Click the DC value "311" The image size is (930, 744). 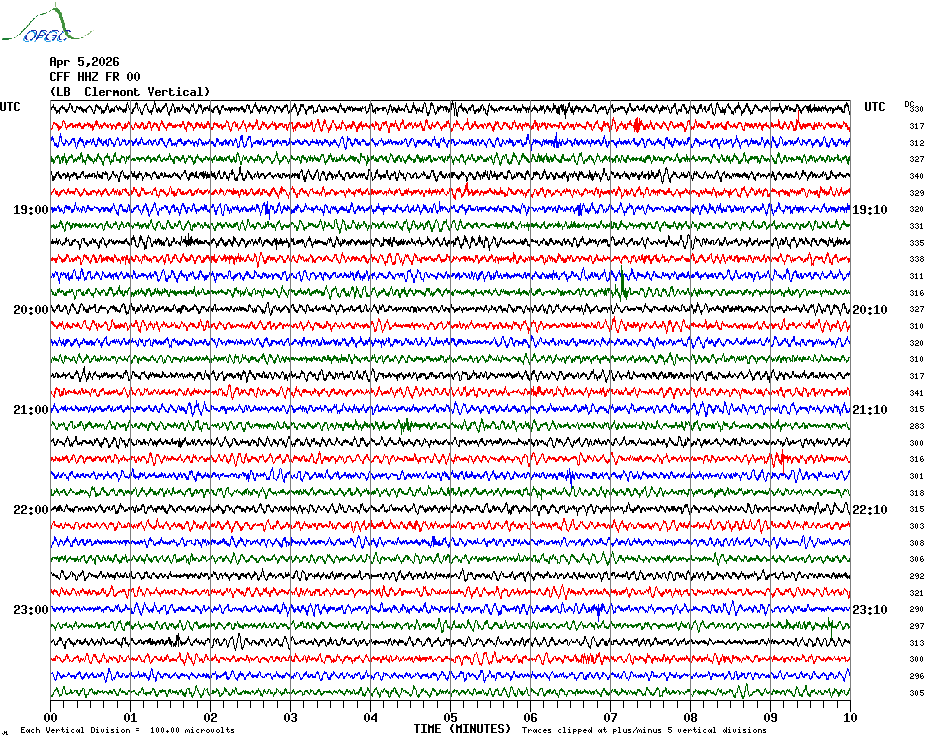click(x=917, y=276)
